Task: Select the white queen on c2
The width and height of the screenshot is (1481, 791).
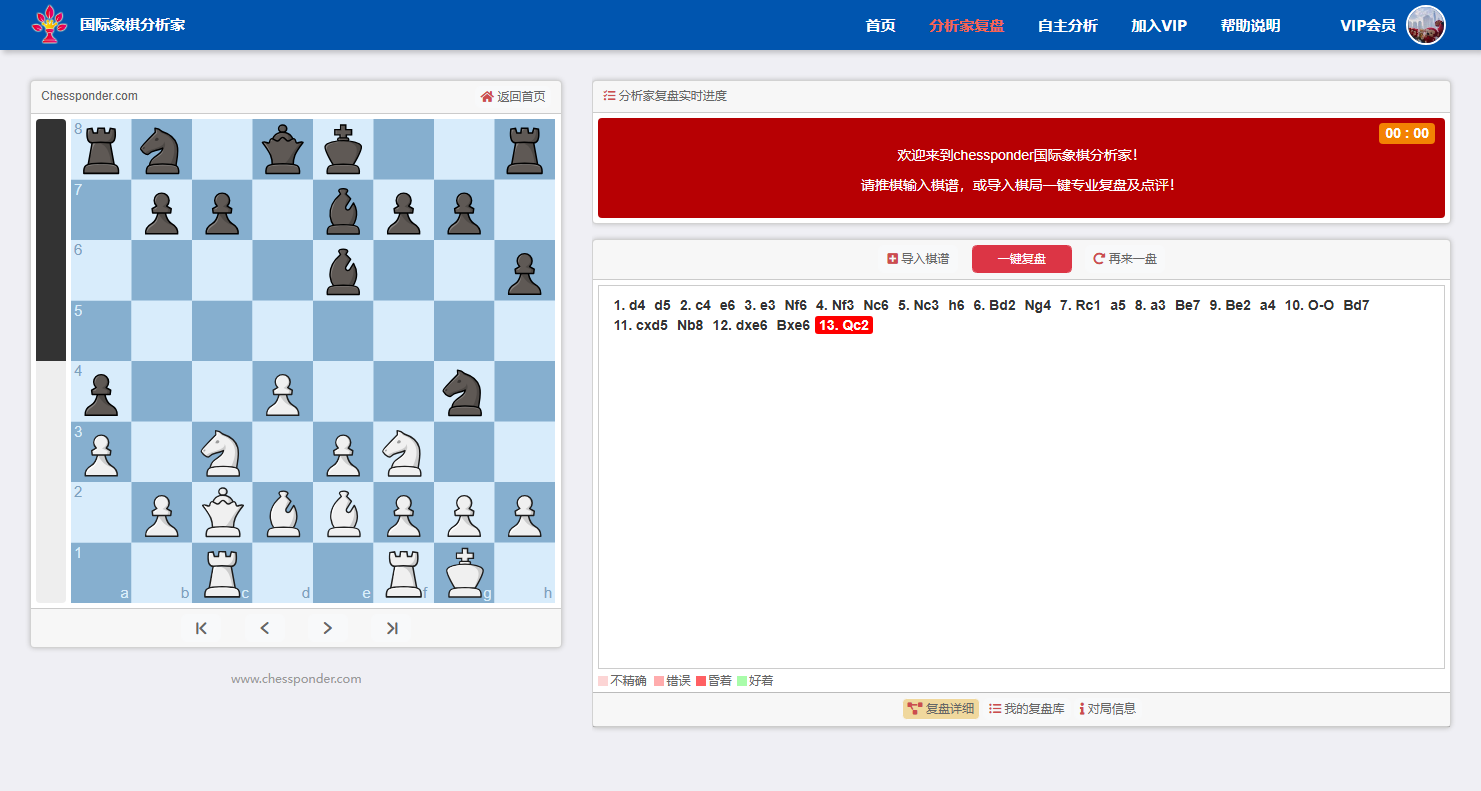Action: [222, 512]
